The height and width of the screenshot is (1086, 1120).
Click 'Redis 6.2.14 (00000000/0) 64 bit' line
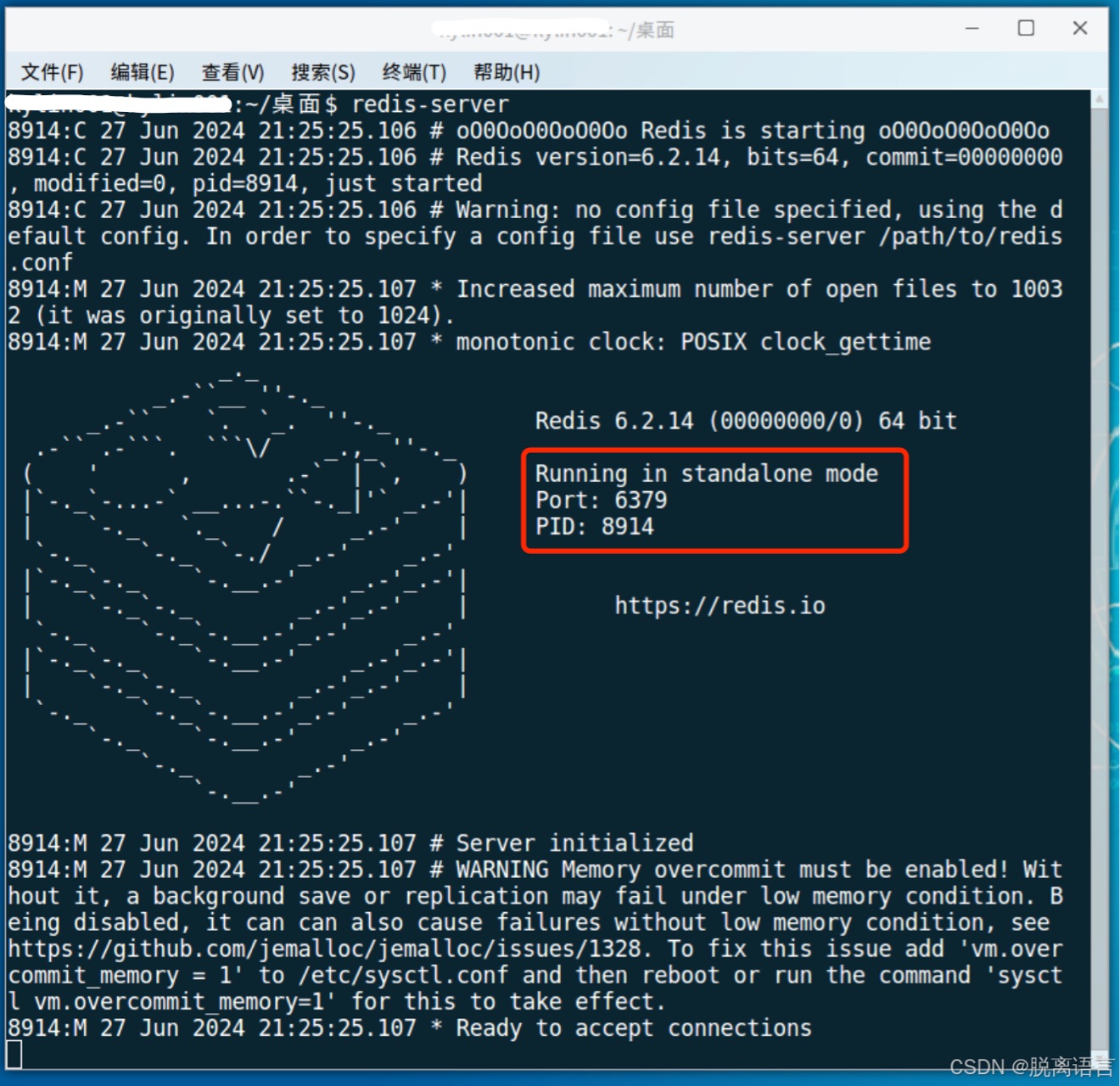click(x=745, y=421)
